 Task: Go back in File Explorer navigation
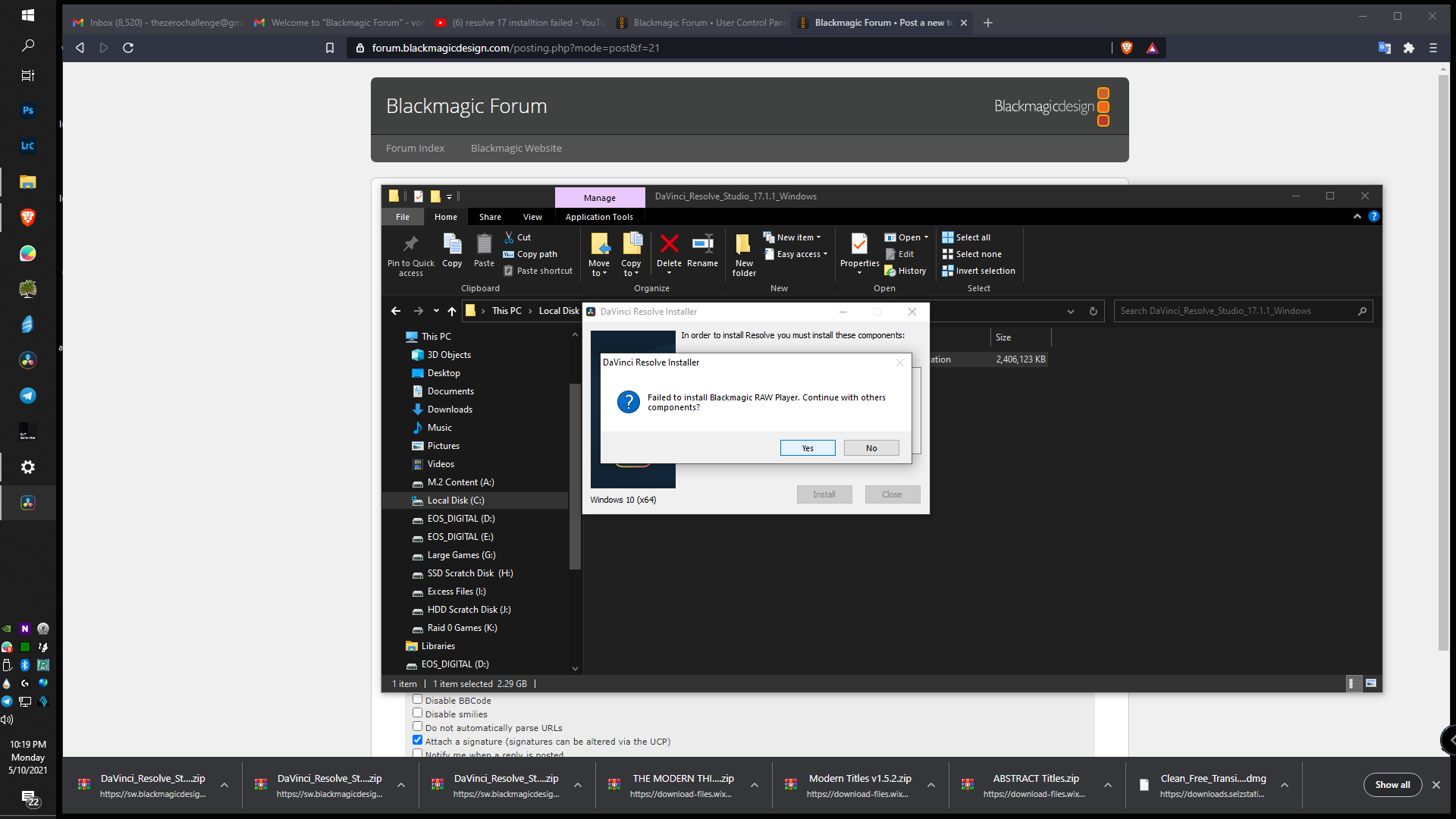[x=396, y=311]
